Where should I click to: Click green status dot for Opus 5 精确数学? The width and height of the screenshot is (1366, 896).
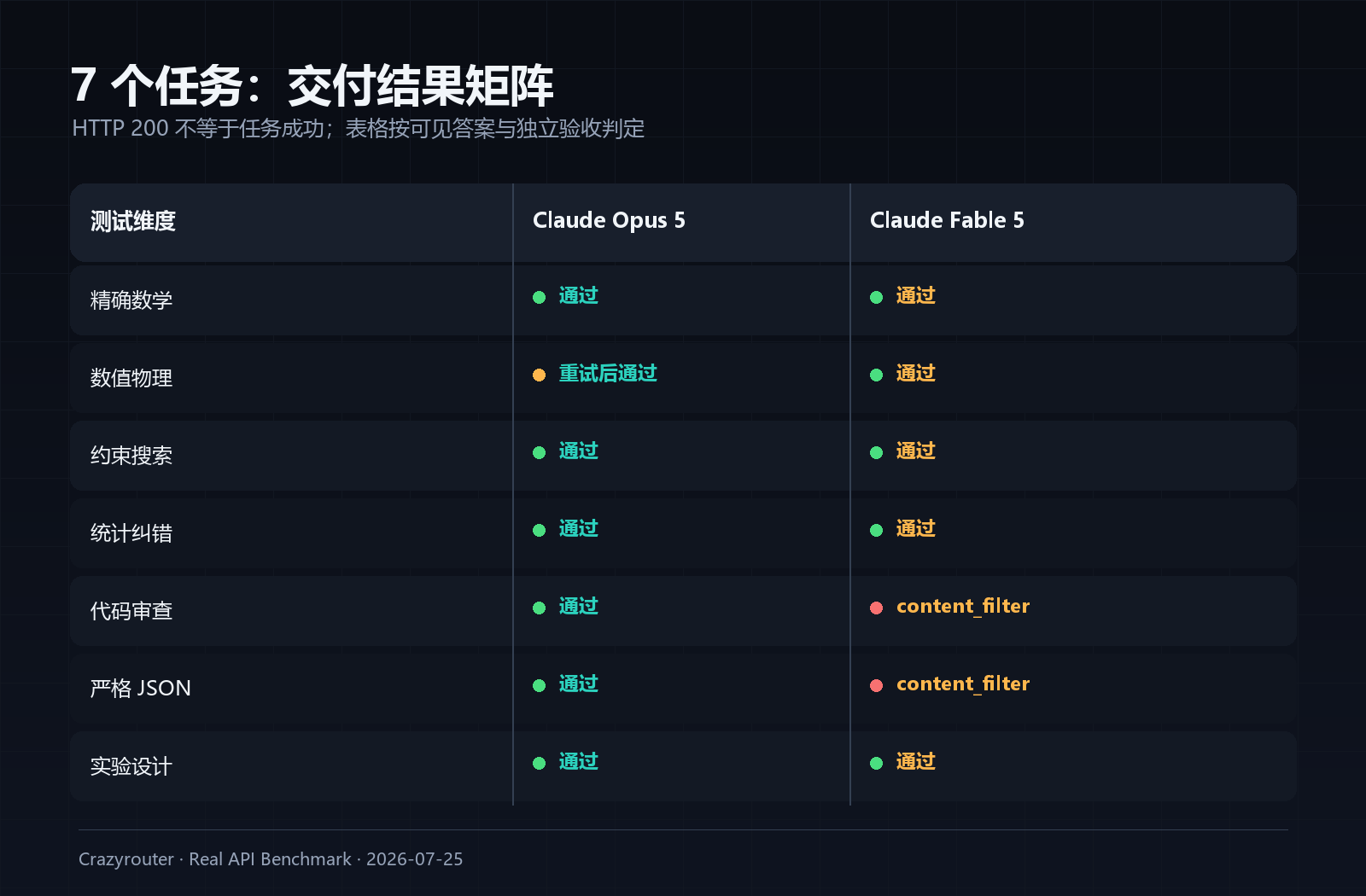(x=539, y=297)
